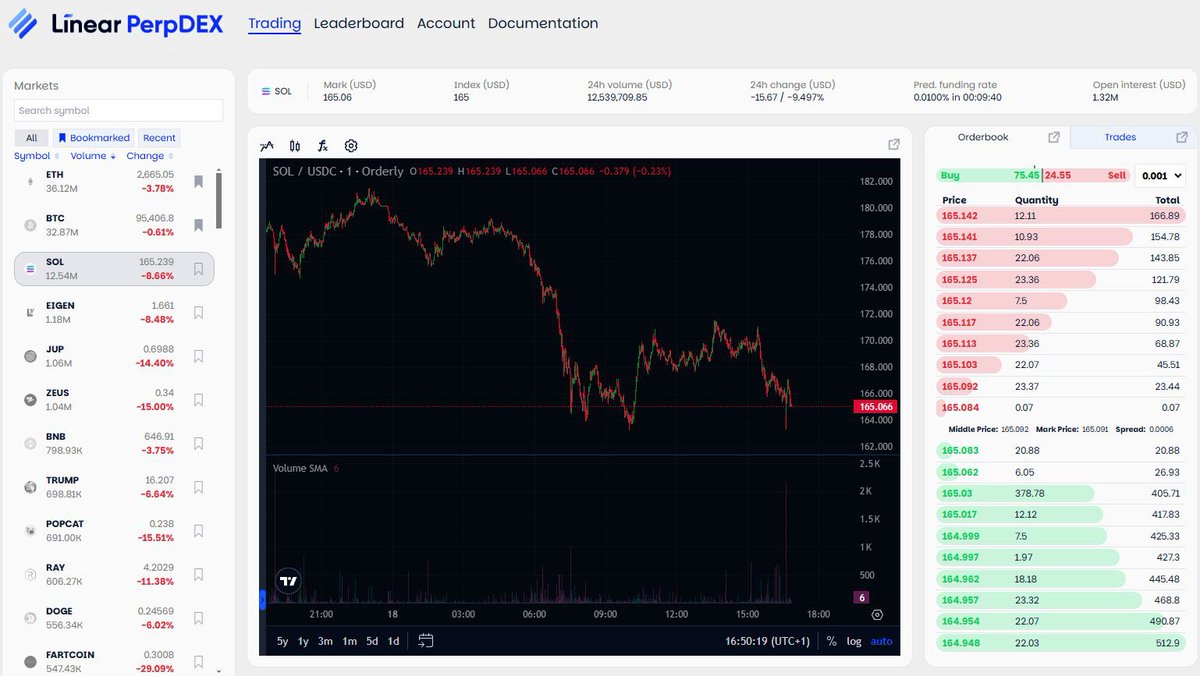This screenshot has width=1200, height=676.
Task: Click the TradingView logo on chart
Action: tap(288, 581)
